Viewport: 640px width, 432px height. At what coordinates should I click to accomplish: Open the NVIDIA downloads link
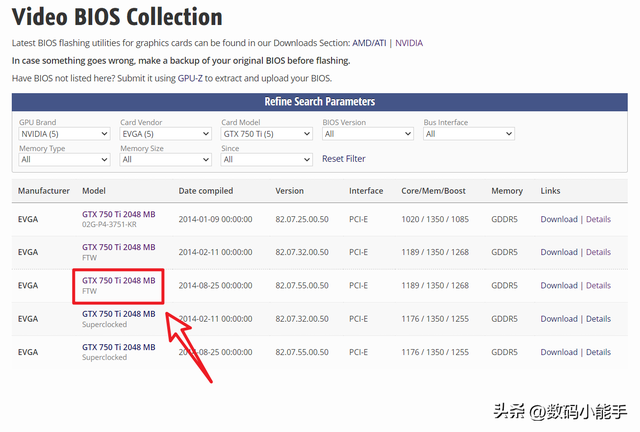(x=407, y=43)
